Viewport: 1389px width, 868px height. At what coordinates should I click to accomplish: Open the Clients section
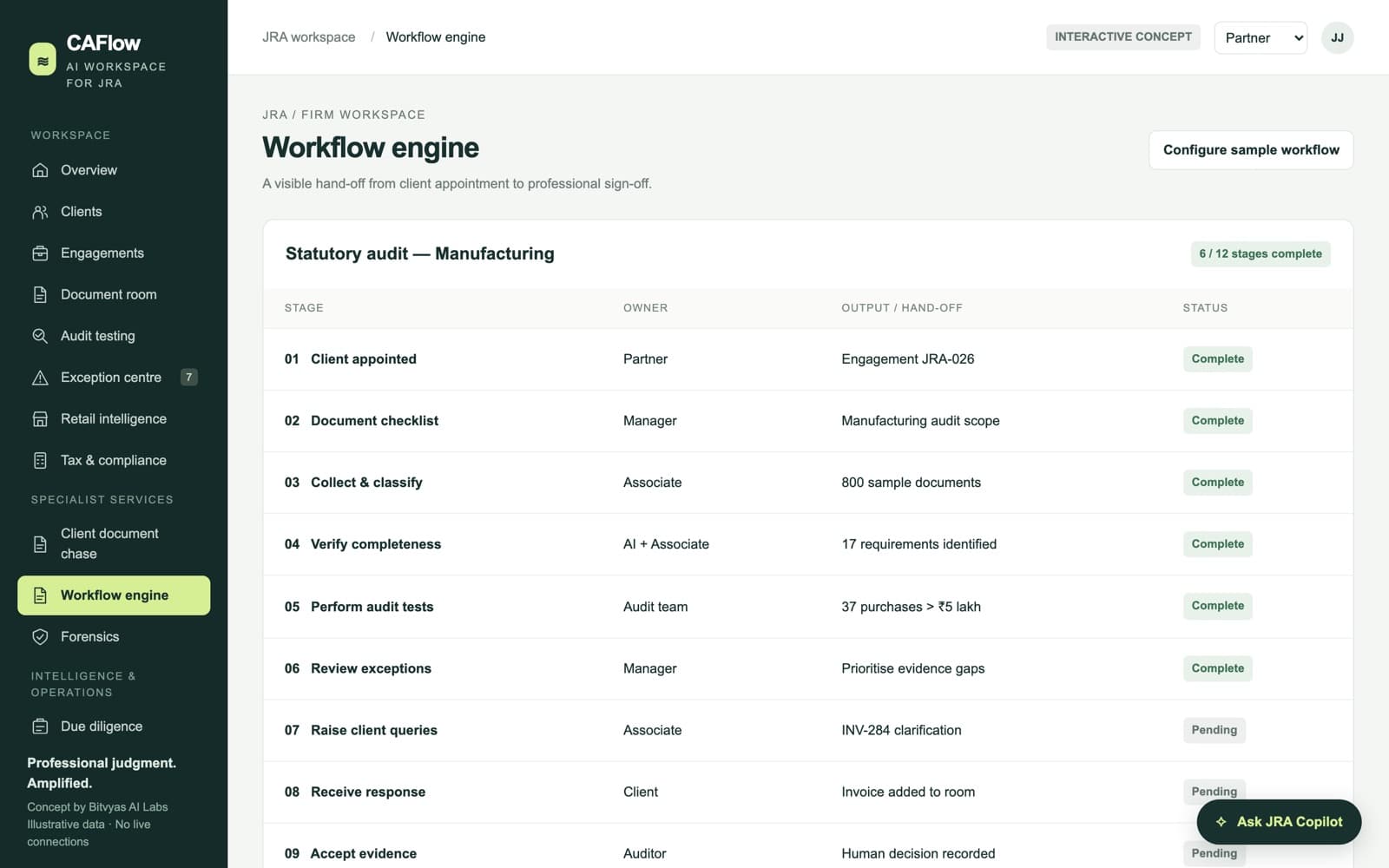114,212
